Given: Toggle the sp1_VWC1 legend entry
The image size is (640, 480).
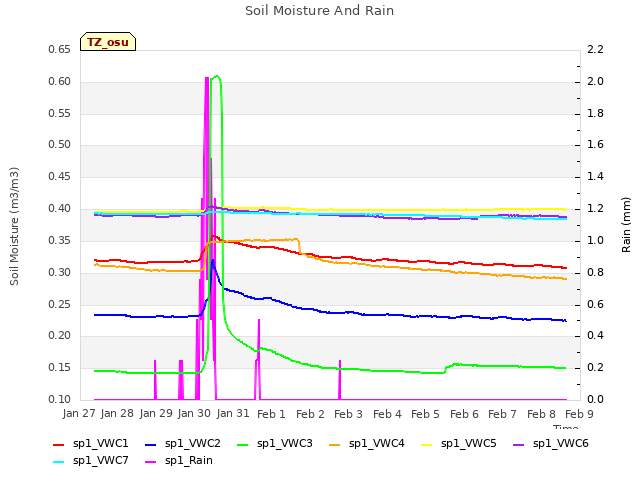Looking at the screenshot, I should pos(91,444).
